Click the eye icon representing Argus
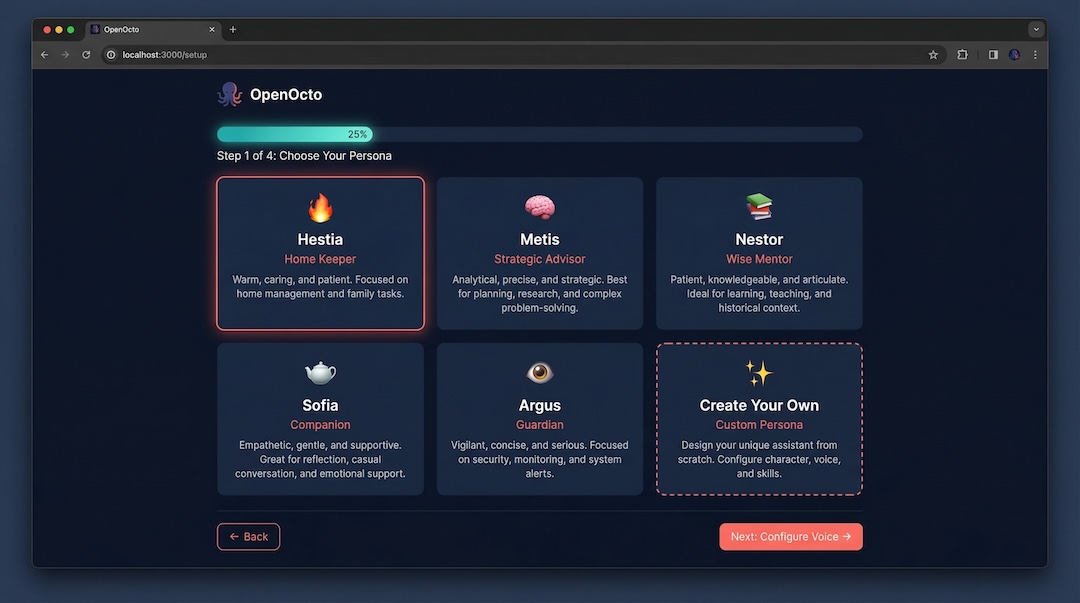This screenshot has width=1080, height=603. pyautogui.click(x=539, y=373)
